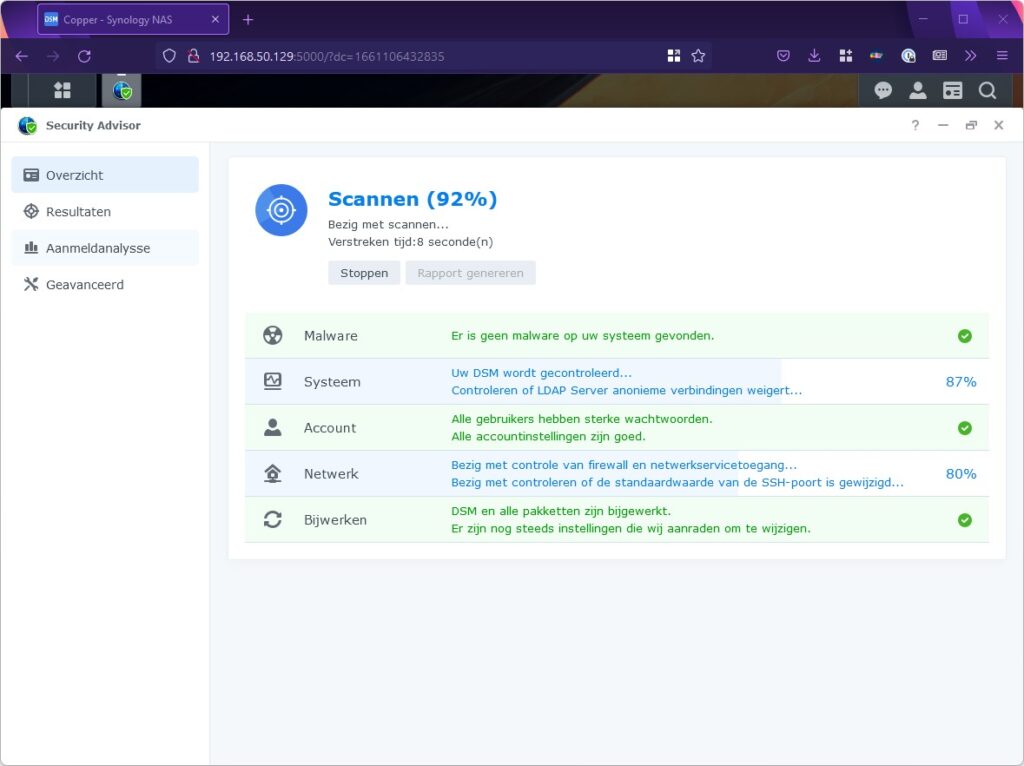Screen dimensions: 1024x766
Task: Click the padlock site security icon
Action: (193, 56)
